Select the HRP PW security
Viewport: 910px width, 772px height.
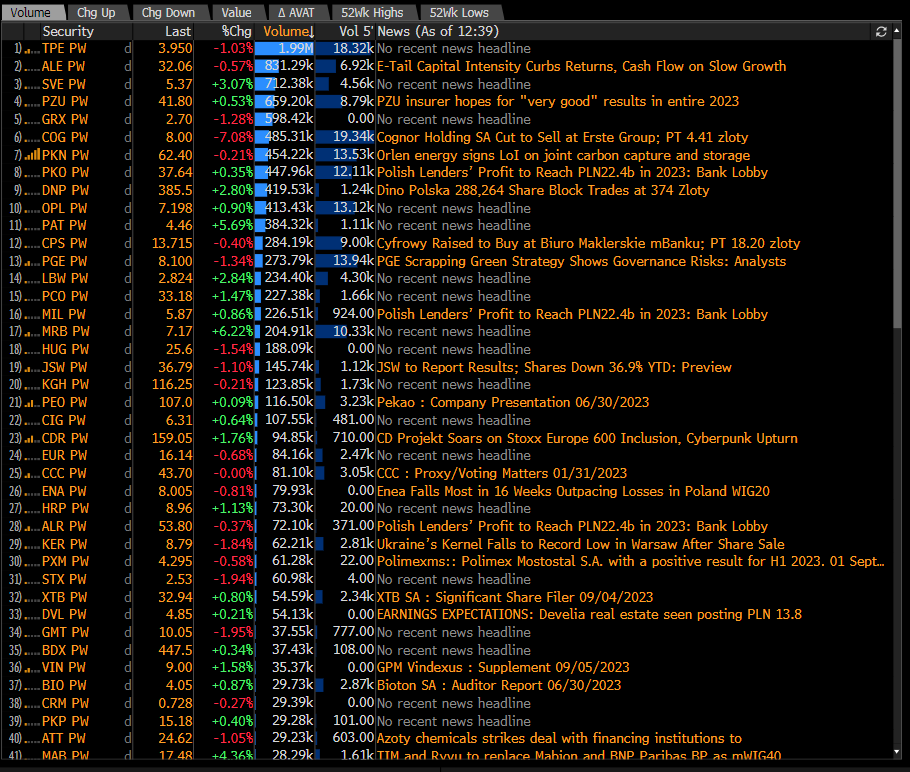click(65, 509)
